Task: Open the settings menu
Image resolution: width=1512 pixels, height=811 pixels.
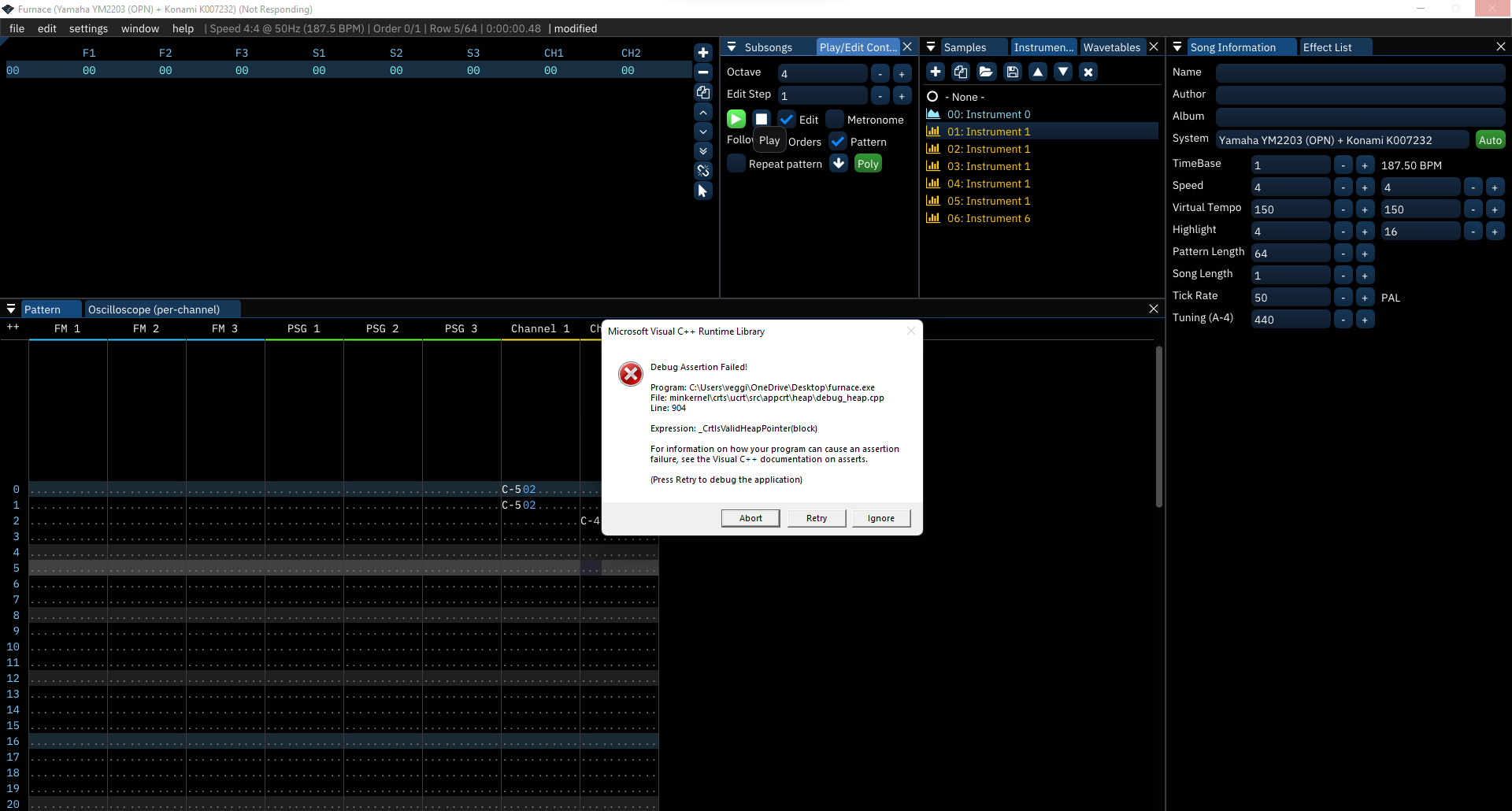Action: coord(87,28)
